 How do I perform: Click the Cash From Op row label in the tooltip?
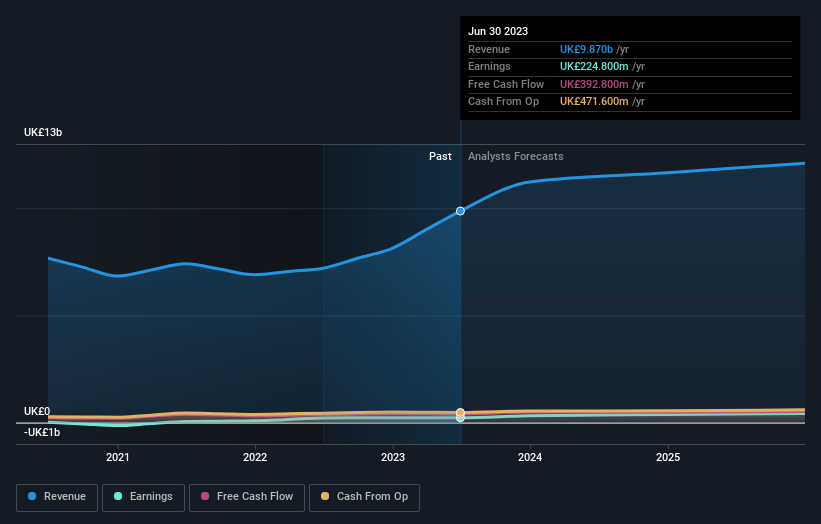503,102
